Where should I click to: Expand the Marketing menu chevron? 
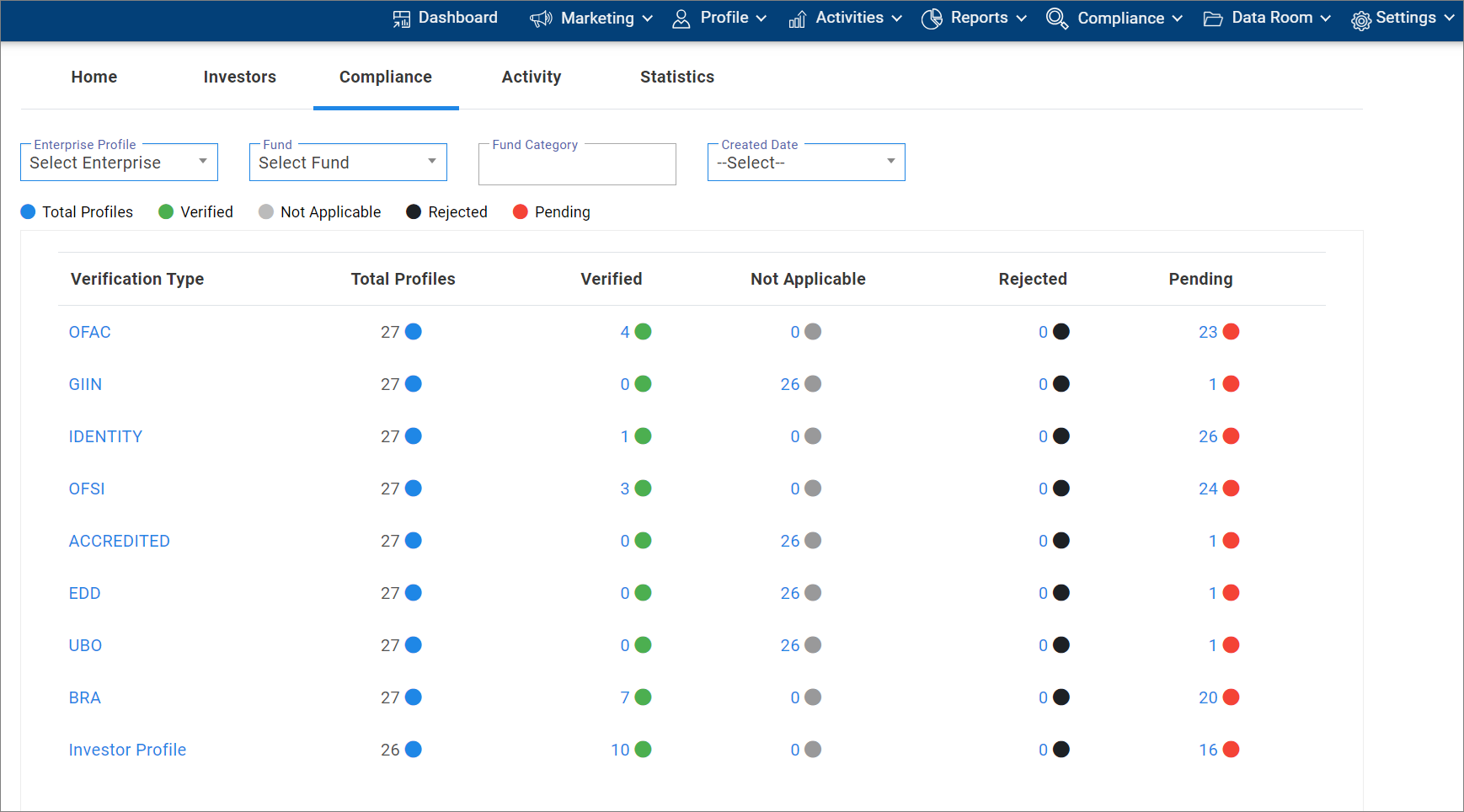tap(648, 19)
